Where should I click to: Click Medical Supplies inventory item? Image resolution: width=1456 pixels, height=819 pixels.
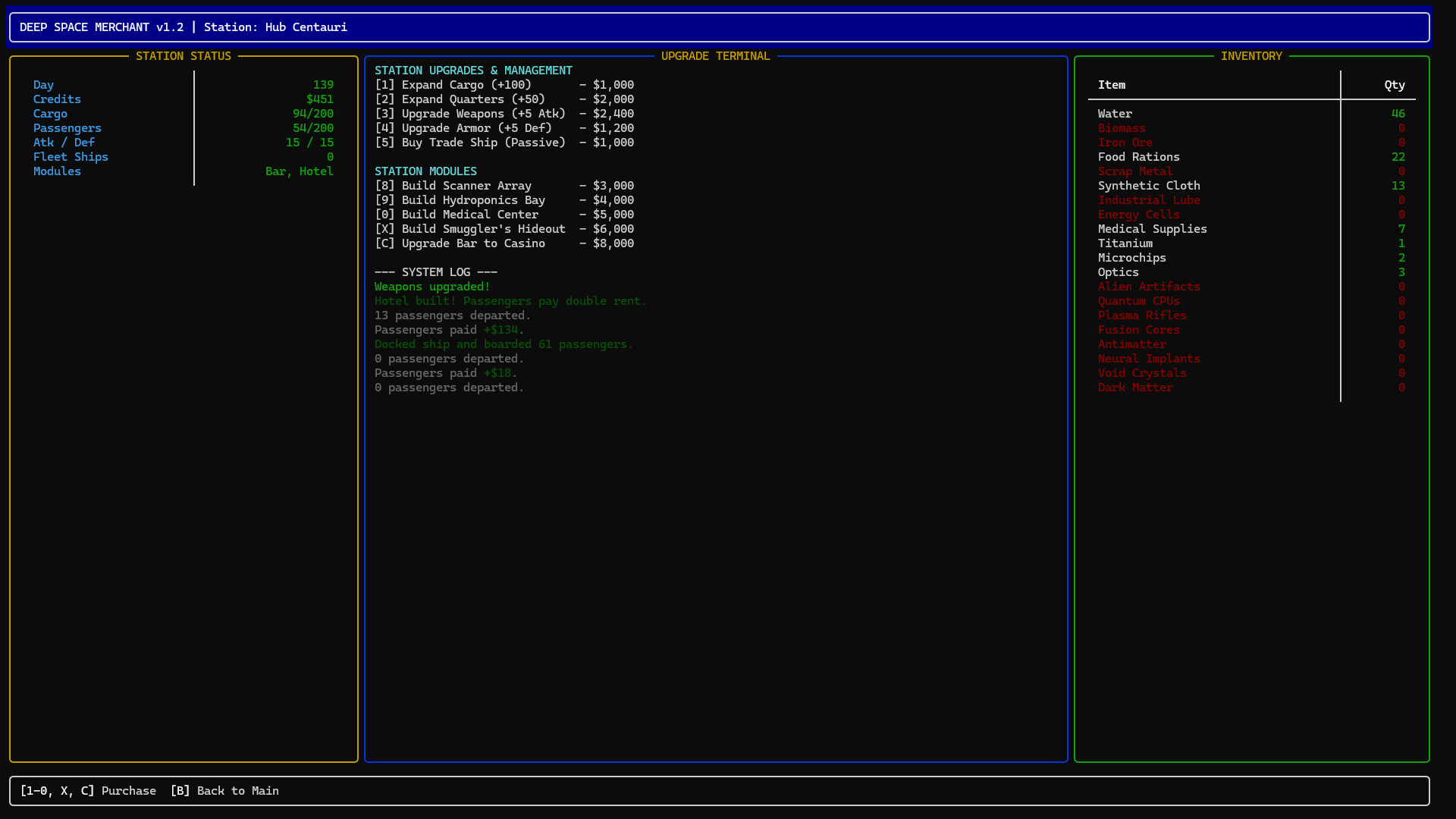pyautogui.click(x=1152, y=229)
